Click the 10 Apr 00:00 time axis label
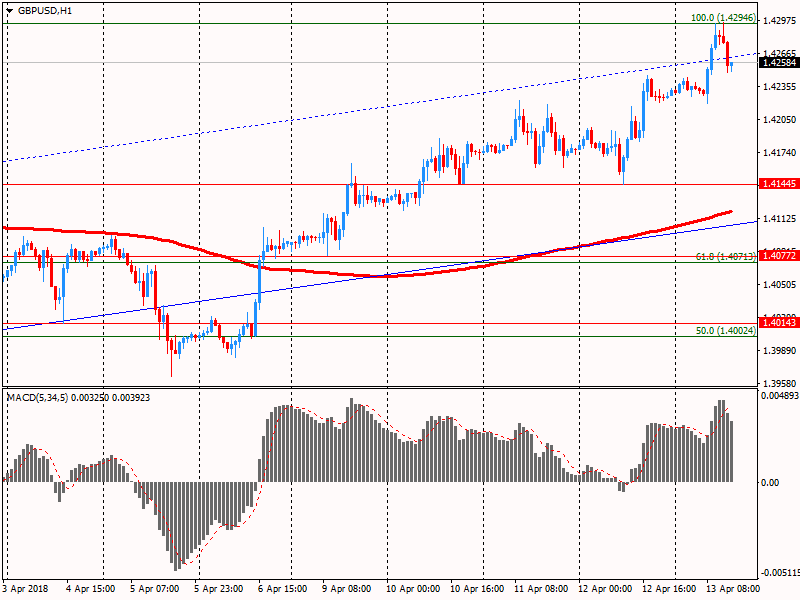Image resolution: width=800 pixels, height=600 pixels. [x=413, y=589]
